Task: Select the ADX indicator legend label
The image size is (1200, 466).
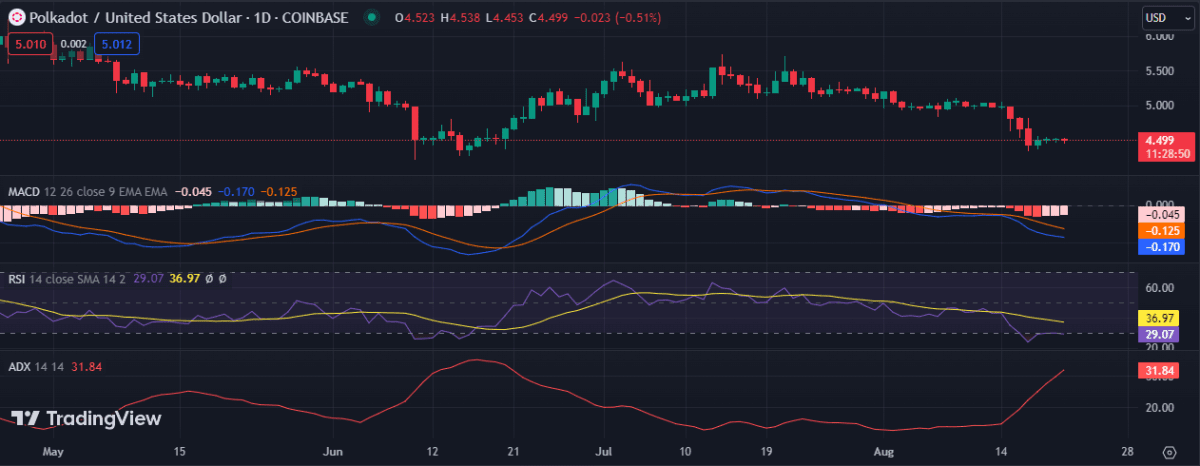Action: pos(19,367)
